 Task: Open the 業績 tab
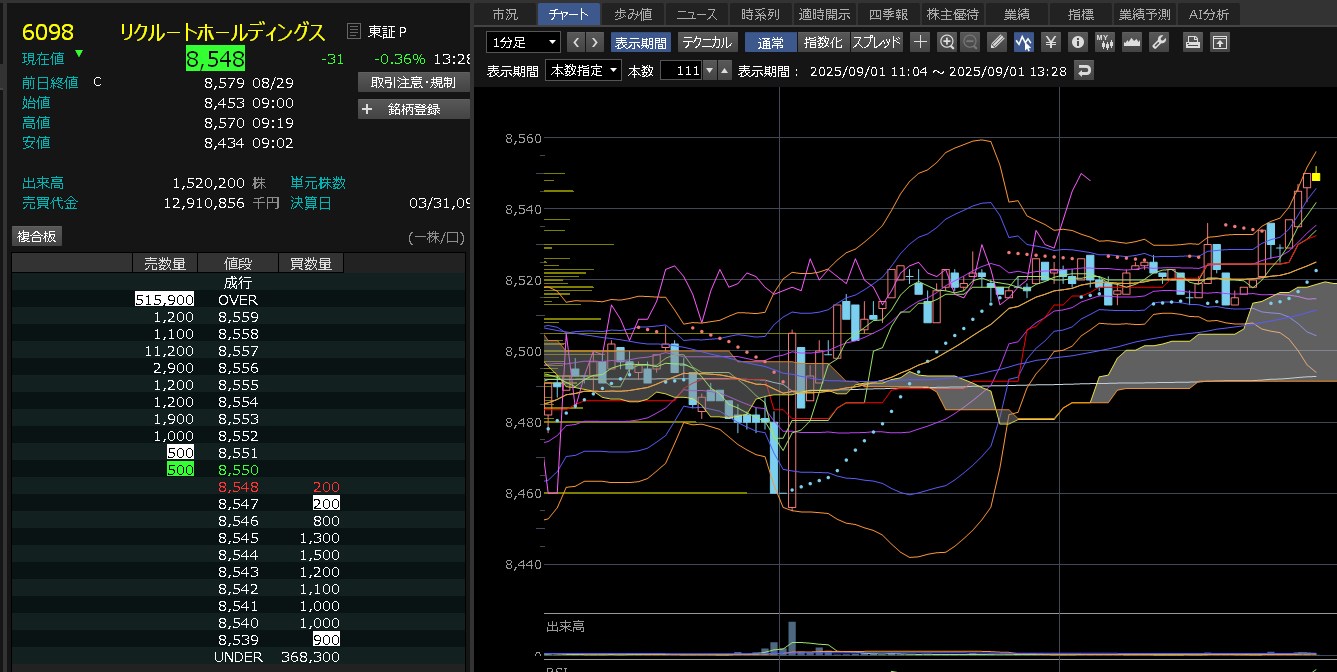tap(1017, 14)
